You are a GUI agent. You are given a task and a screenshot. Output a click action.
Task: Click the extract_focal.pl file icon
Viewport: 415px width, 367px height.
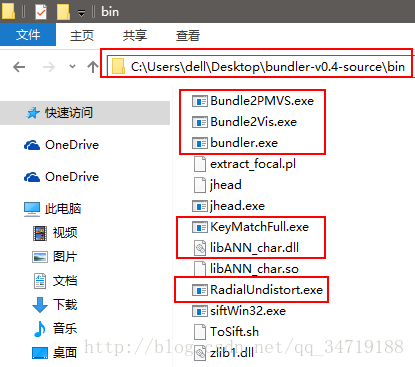click(x=200, y=164)
